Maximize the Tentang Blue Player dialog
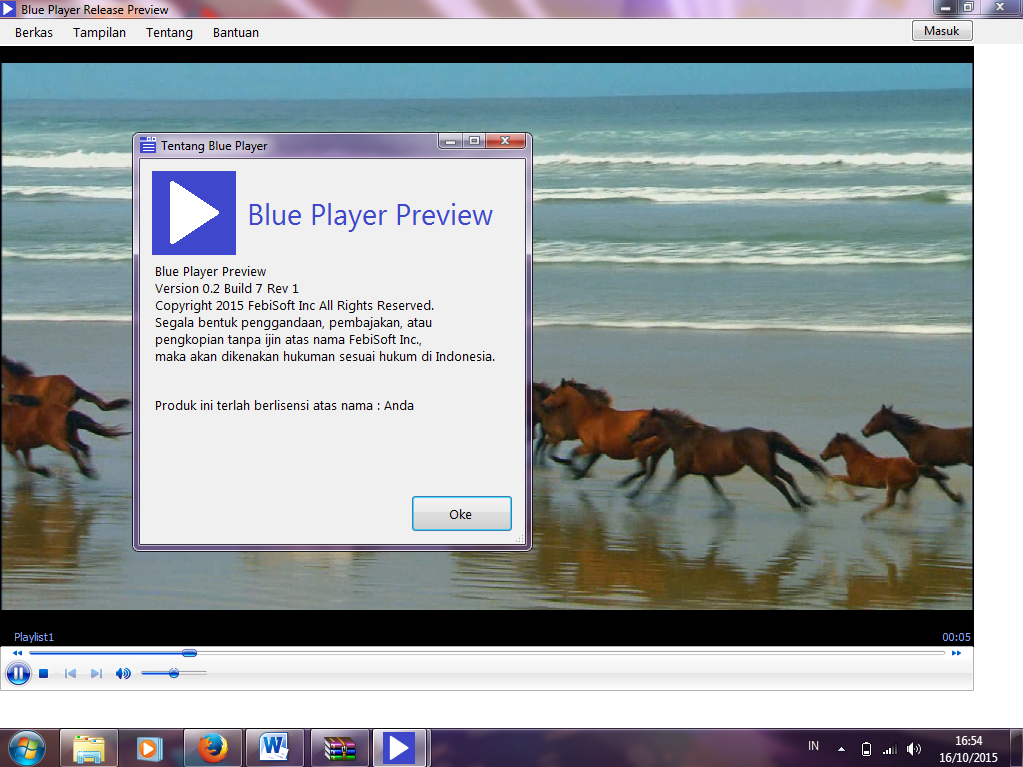 474,141
